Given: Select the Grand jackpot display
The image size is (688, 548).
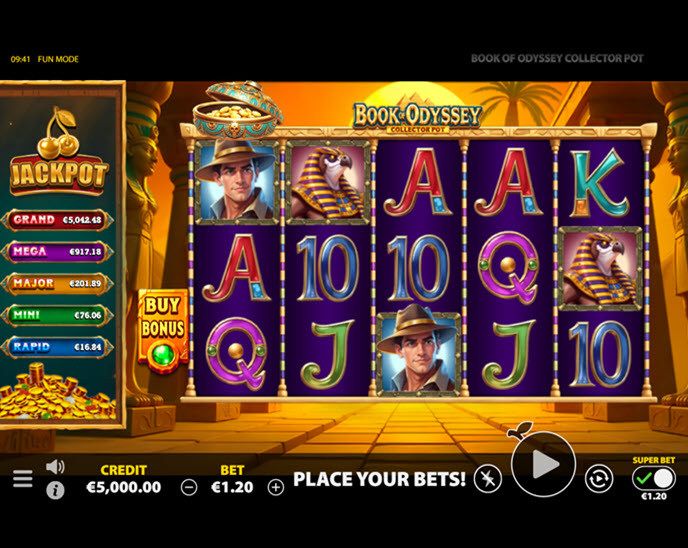Looking at the screenshot, I should click(x=57, y=220).
